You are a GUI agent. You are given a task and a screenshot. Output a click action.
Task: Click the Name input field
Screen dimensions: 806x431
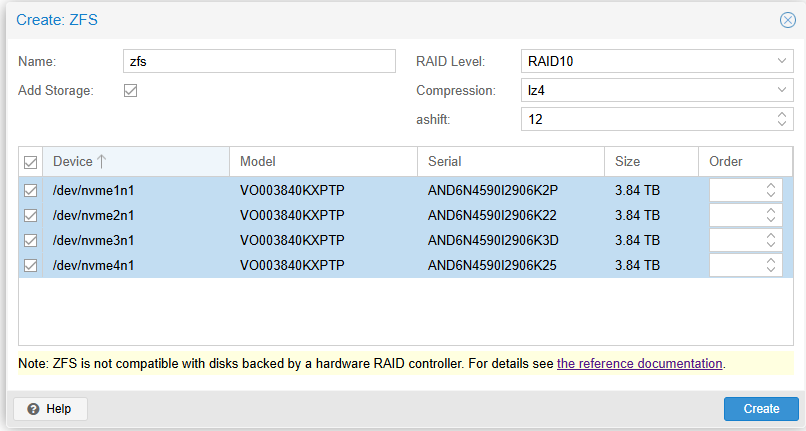tap(259, 62)
